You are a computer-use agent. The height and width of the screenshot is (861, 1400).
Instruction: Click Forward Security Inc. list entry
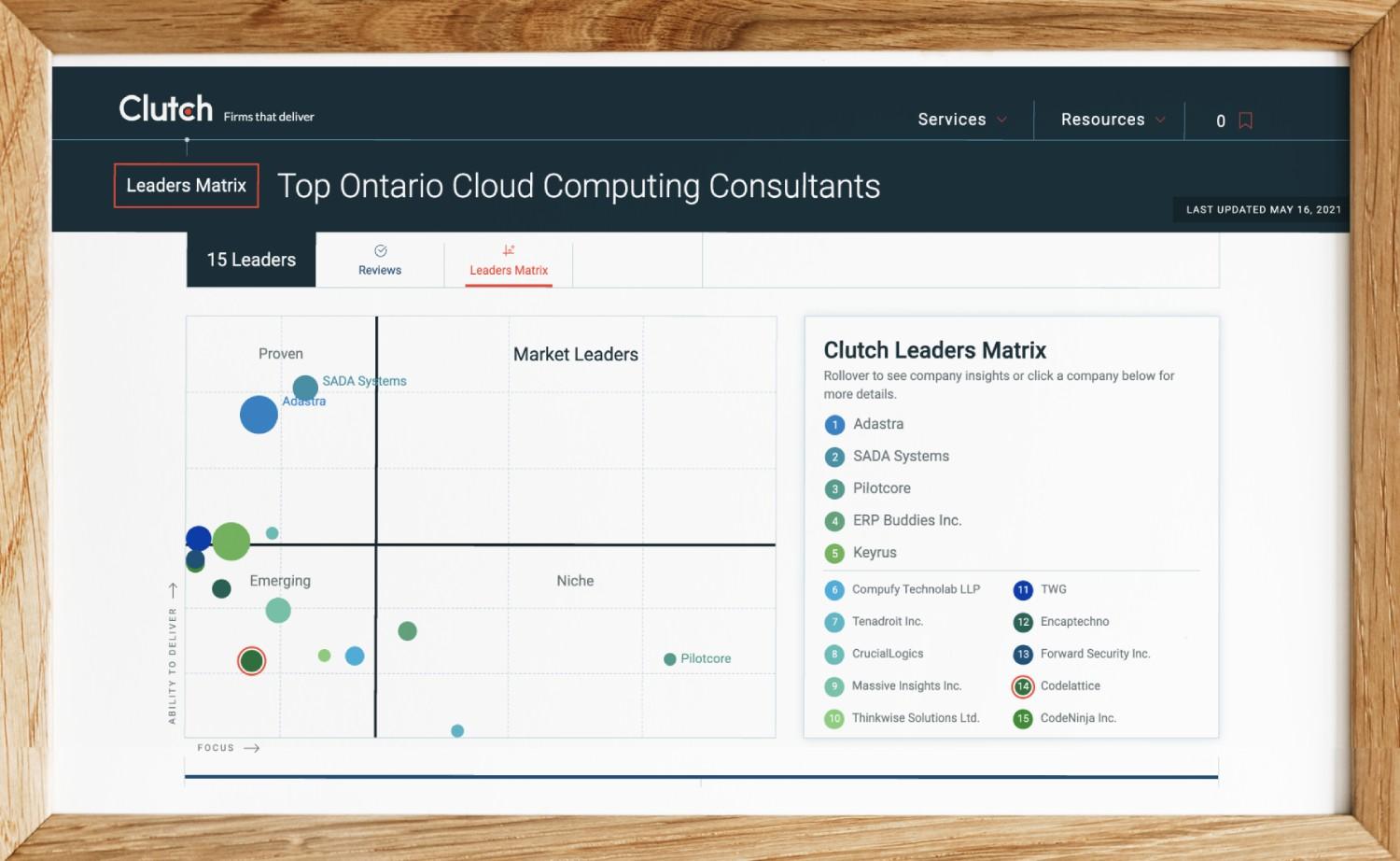(x=1096, y=654)
